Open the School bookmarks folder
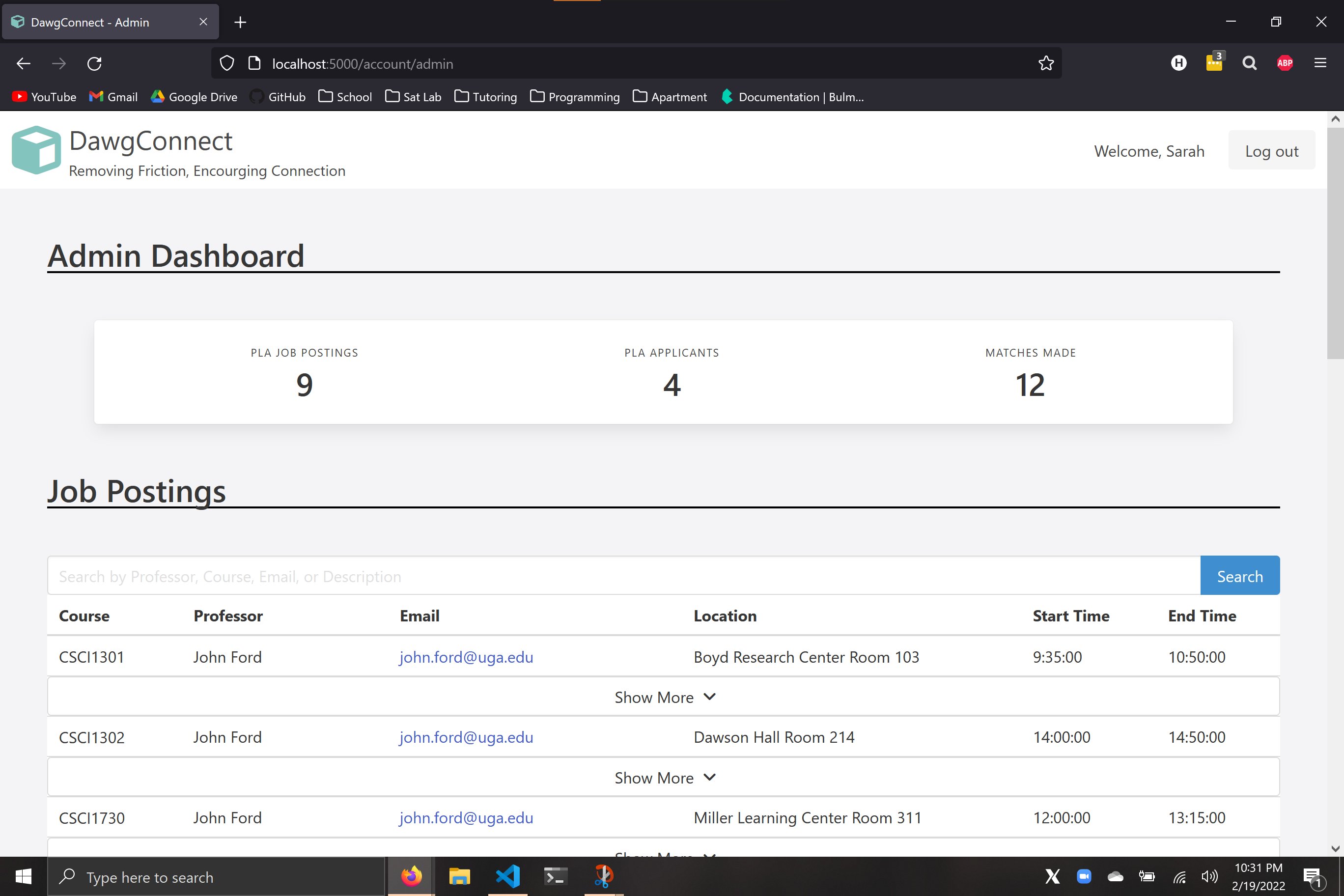The height and width of the screenshot is (896, 1344). click(345, 97)
